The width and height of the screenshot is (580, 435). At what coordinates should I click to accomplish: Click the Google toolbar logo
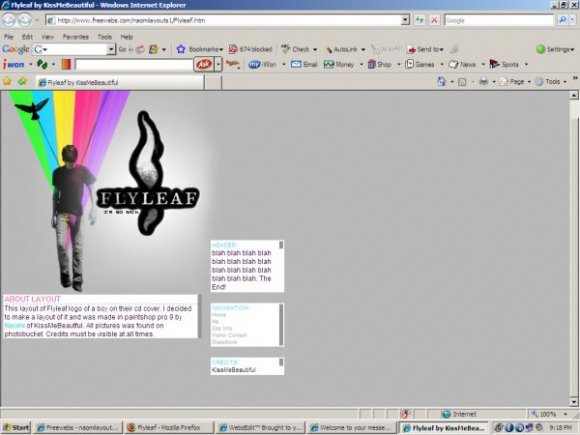[x=16, y=49]
